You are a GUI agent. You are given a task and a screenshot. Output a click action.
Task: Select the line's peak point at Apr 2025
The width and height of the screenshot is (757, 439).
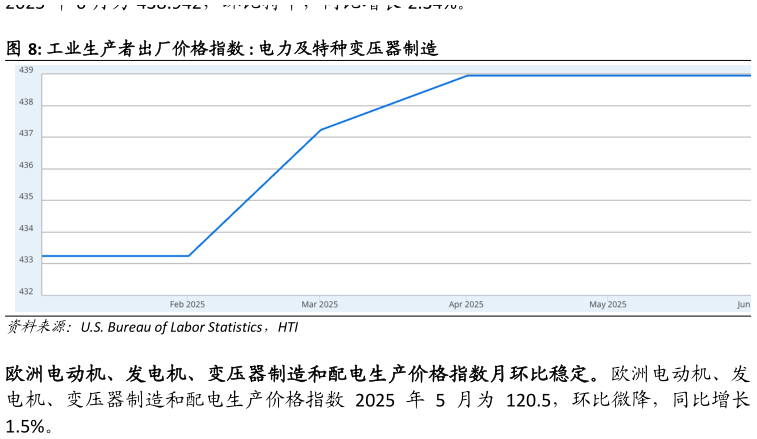point(467,75)
